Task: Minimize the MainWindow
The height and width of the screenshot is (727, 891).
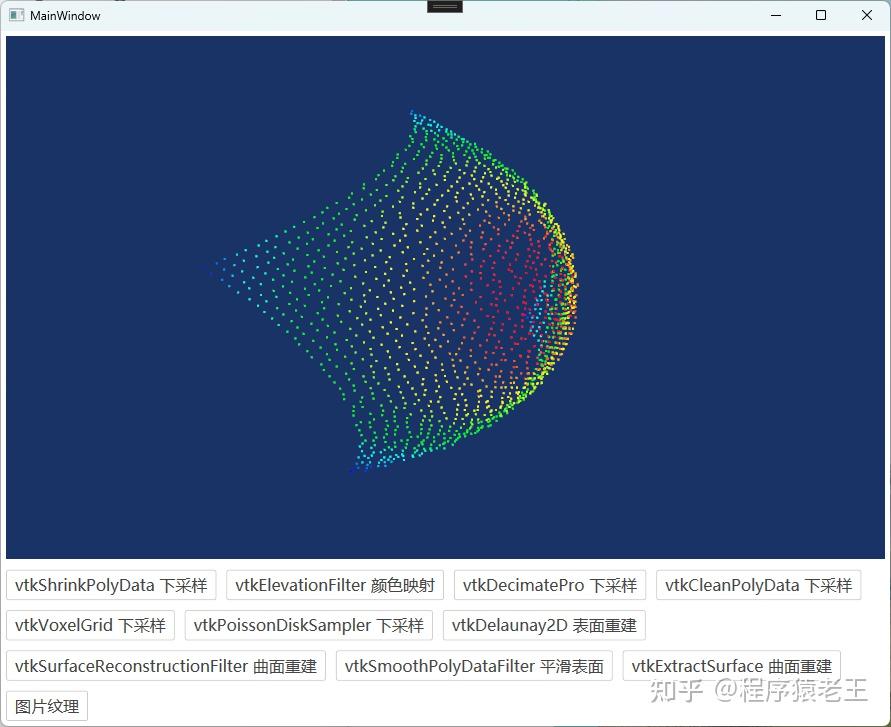Action: click(x=775, y=15)
